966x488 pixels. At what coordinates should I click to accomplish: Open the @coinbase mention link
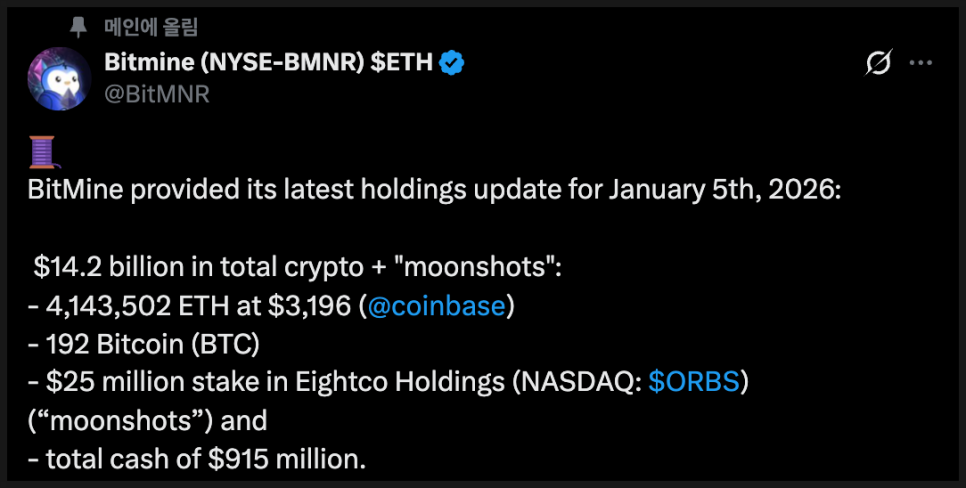click(436, 306)
